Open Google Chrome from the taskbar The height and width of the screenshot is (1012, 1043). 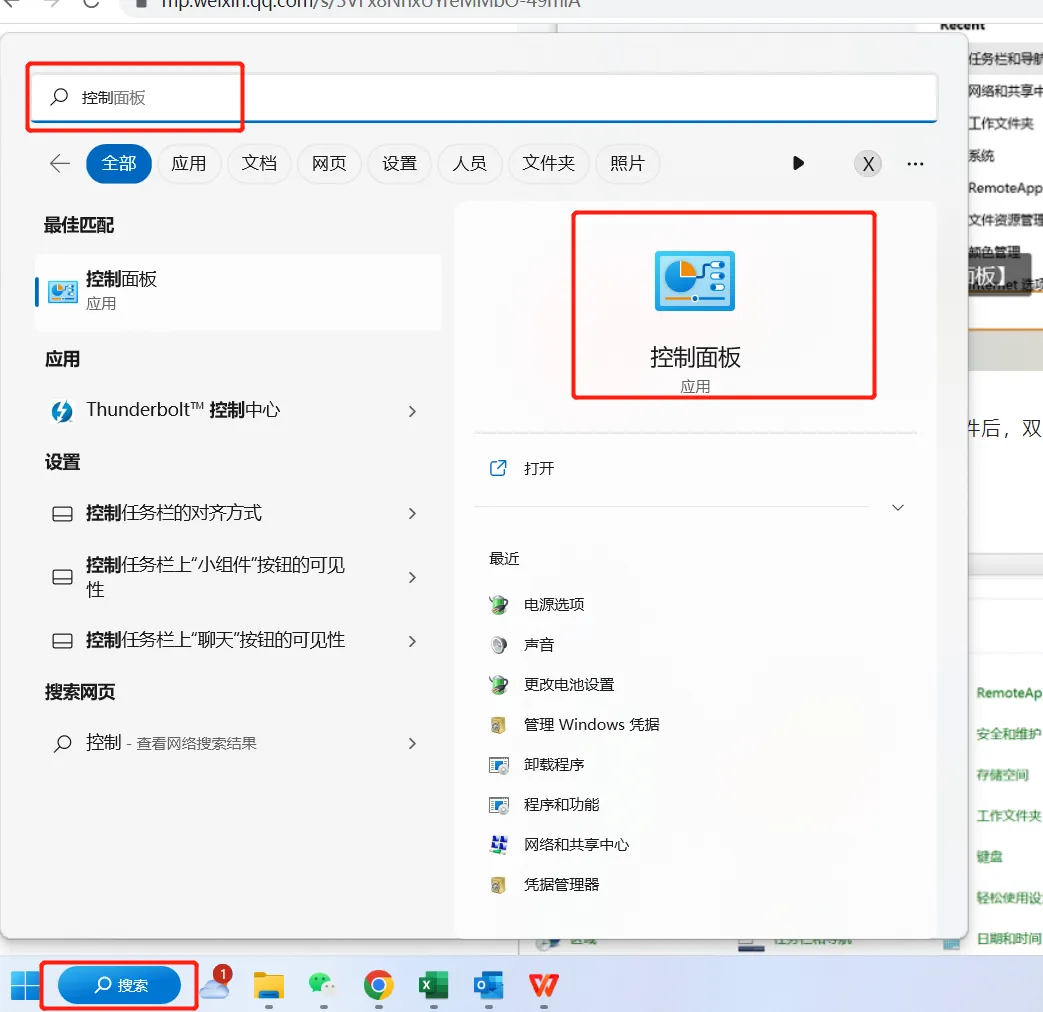point(378,985)
